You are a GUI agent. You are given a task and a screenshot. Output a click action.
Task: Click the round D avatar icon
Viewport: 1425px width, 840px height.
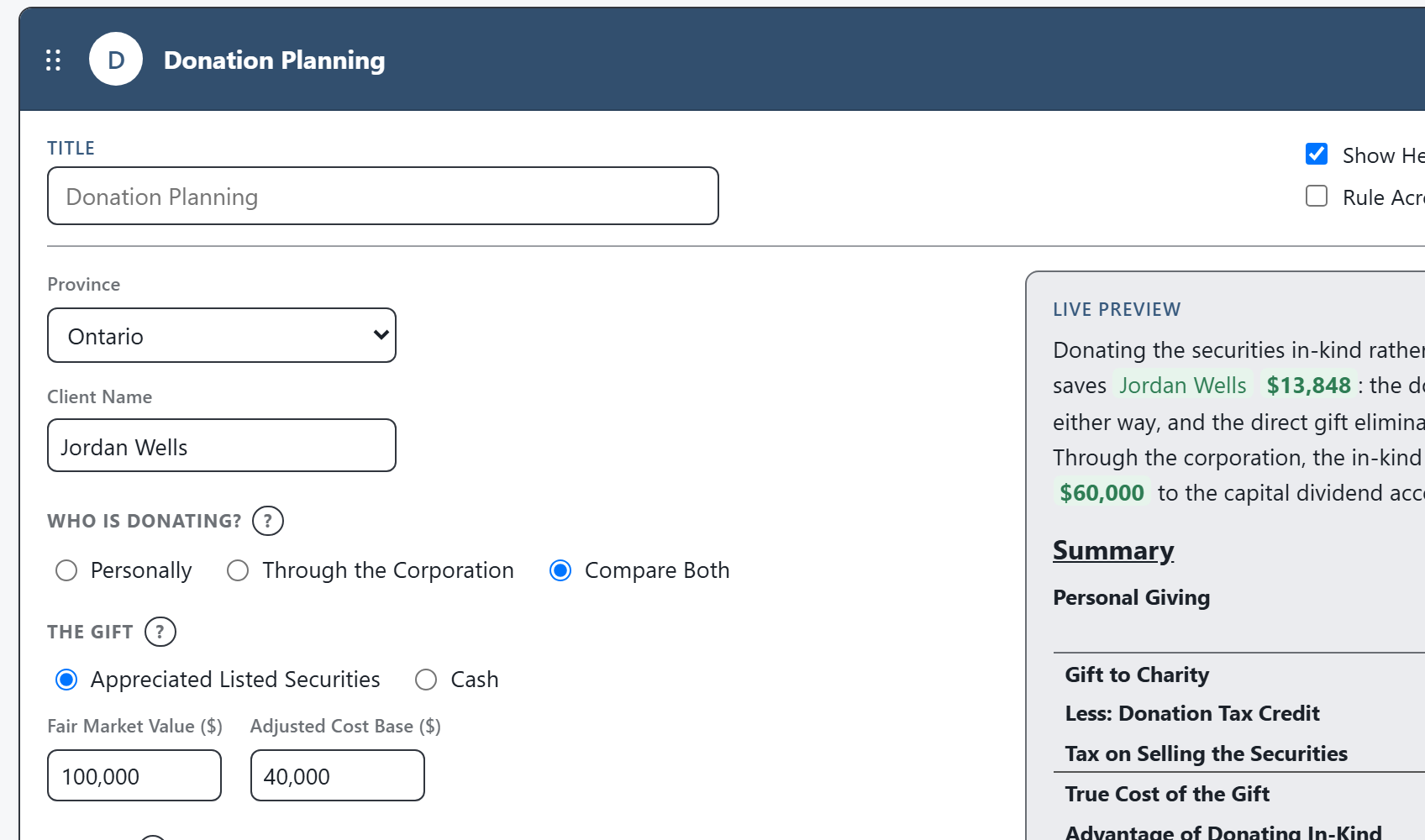(x=116, y=60)
